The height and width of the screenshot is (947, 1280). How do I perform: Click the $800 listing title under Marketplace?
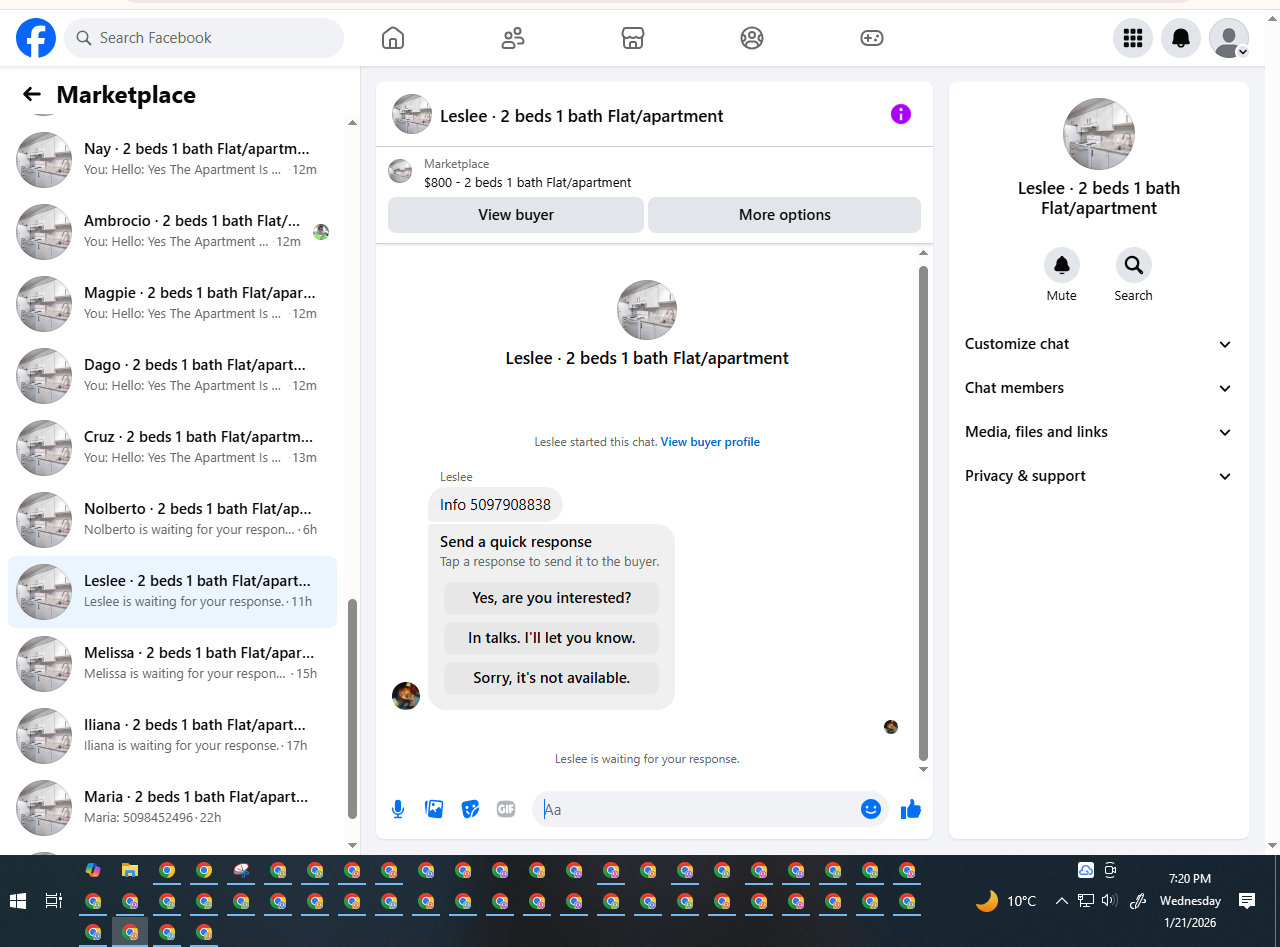click(528, 183)
